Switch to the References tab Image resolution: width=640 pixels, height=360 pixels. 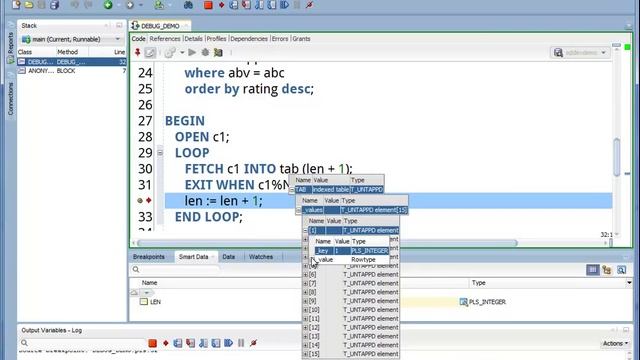click(165, 39)
